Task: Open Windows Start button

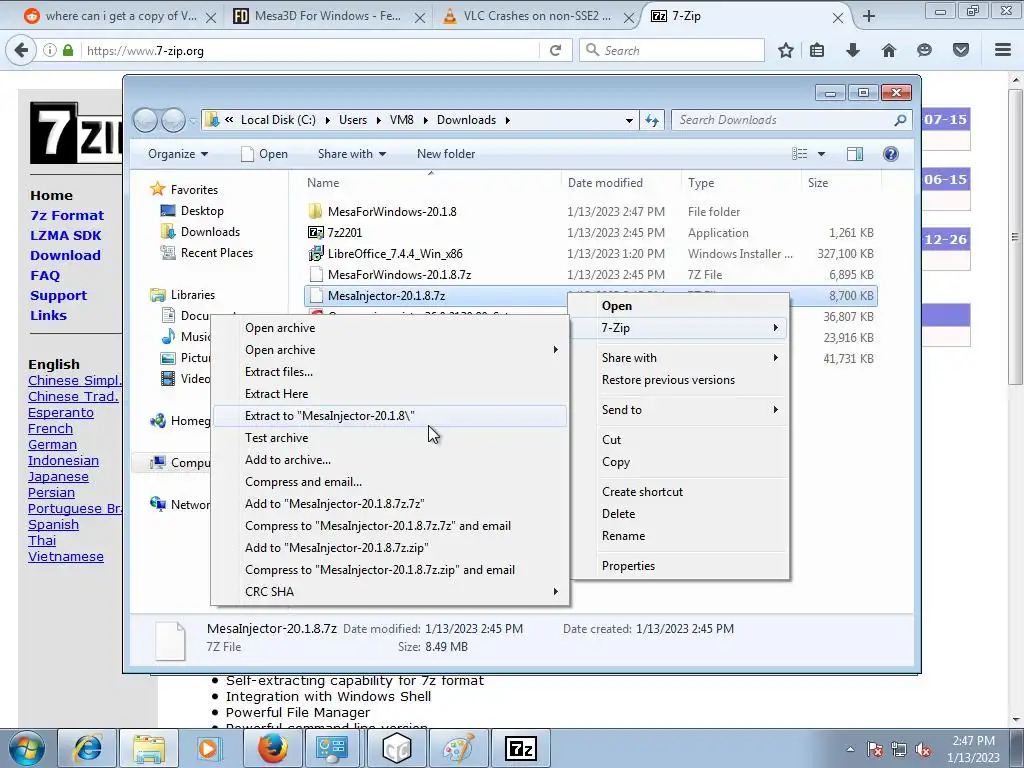Action: click(x=26, y=748)
